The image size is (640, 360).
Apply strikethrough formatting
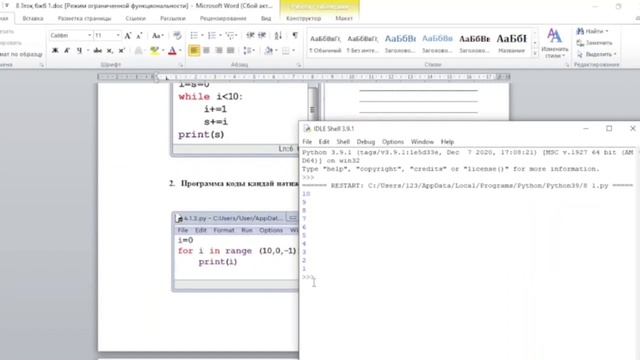pos(98,51)
